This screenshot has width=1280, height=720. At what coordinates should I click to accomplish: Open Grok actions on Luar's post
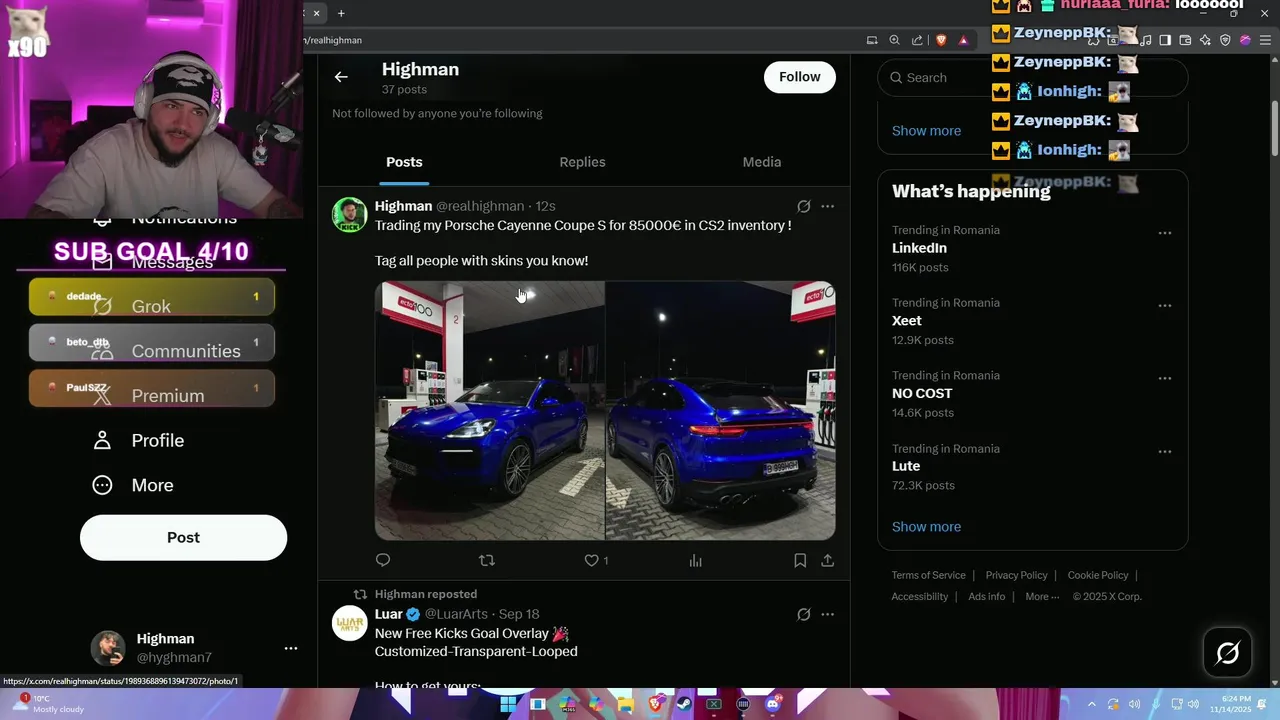point(803,614)
